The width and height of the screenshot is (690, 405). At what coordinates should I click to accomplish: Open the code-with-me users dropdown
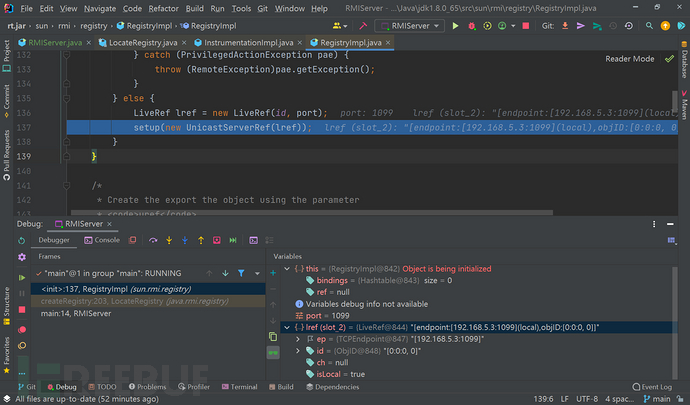tap(340, 26)
